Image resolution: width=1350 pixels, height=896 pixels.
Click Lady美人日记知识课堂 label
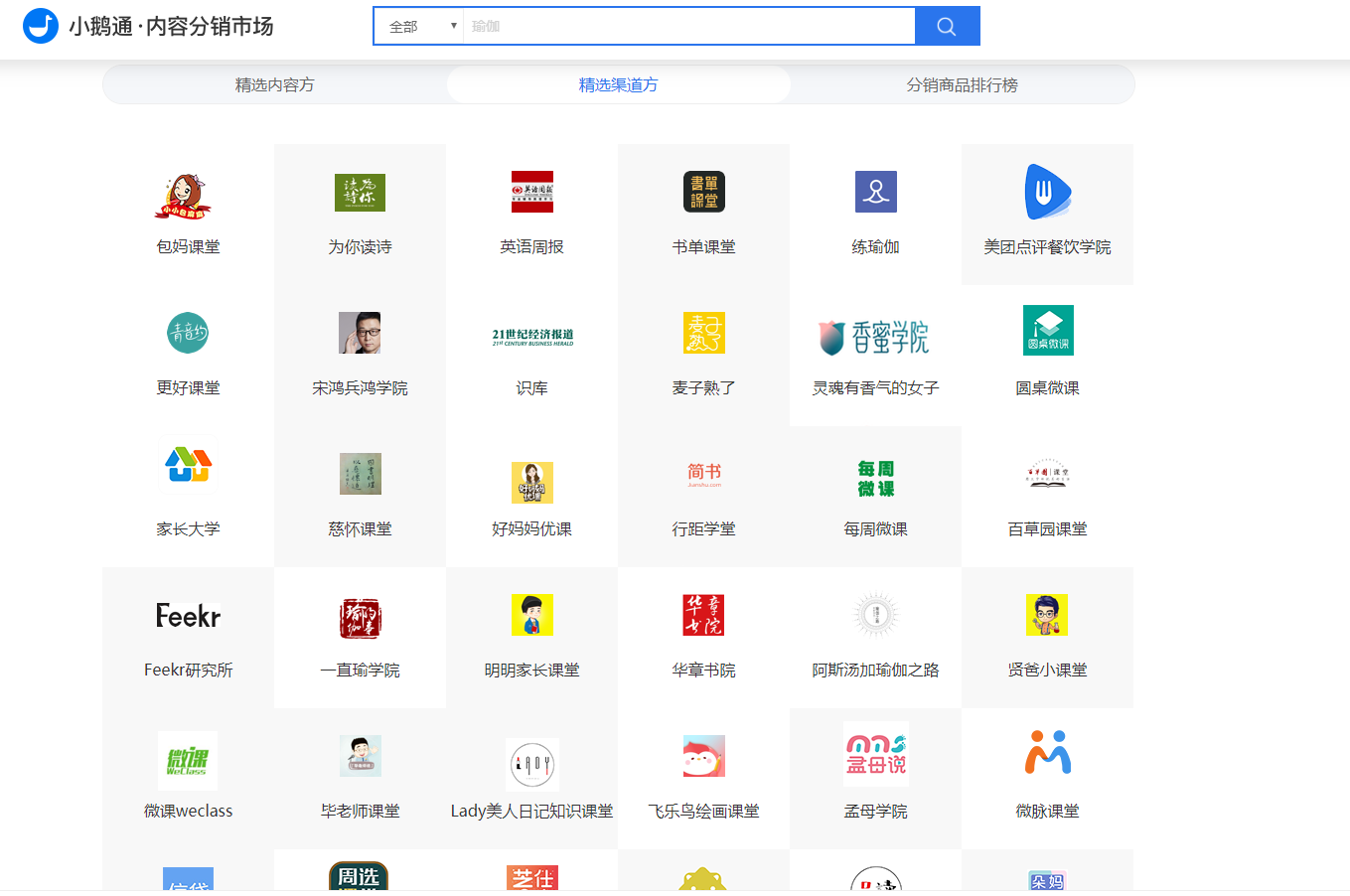click(x=531, y=812)
